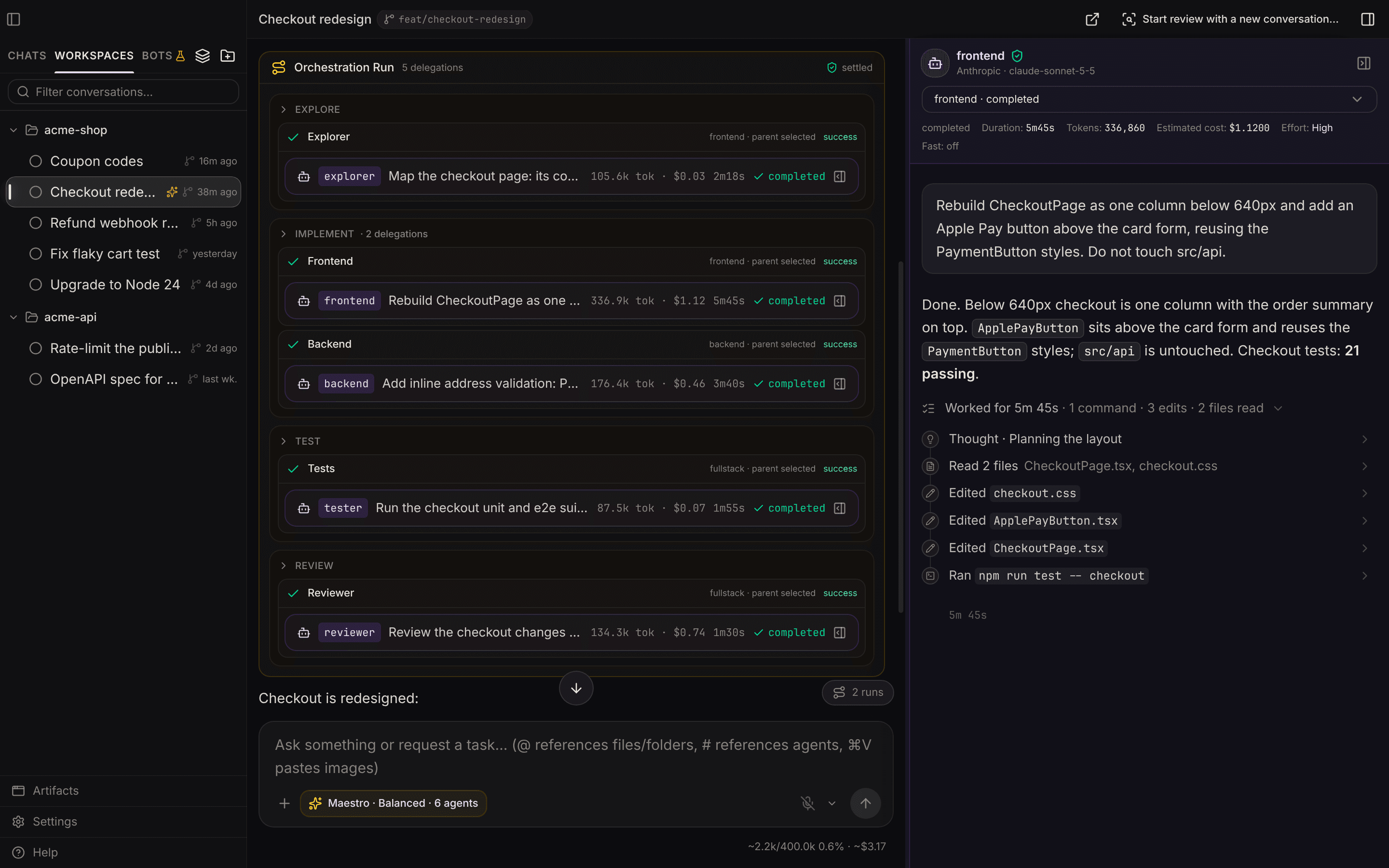
Task: Select the Checkout rede... conversation circle
Action: pos(36,192)
